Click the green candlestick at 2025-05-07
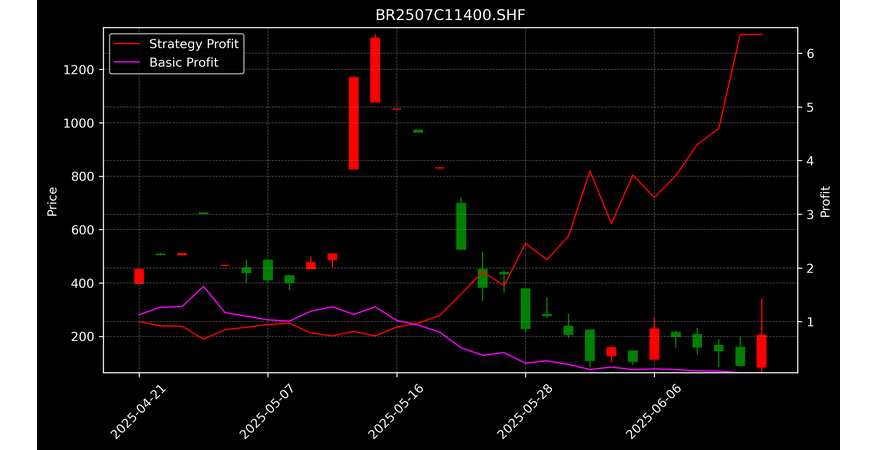The height and width of the screenshot is (450, 878). tap(268, 270)
